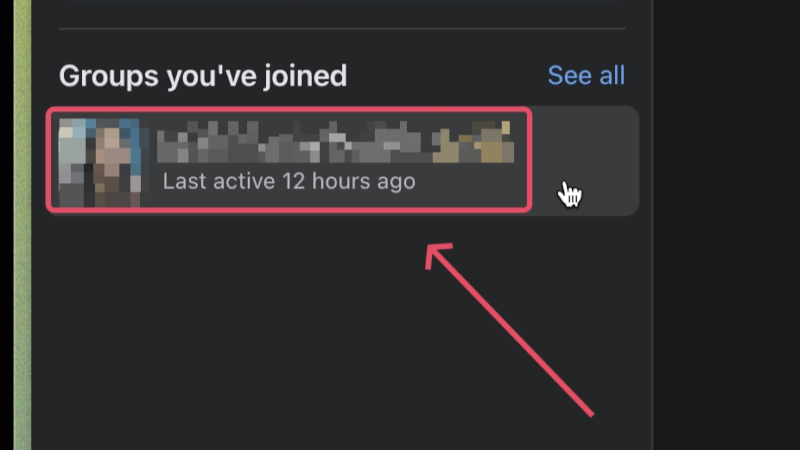The image size is (800, 450).
Task: Open the group card's empty right side
Action: pos(585,161)
